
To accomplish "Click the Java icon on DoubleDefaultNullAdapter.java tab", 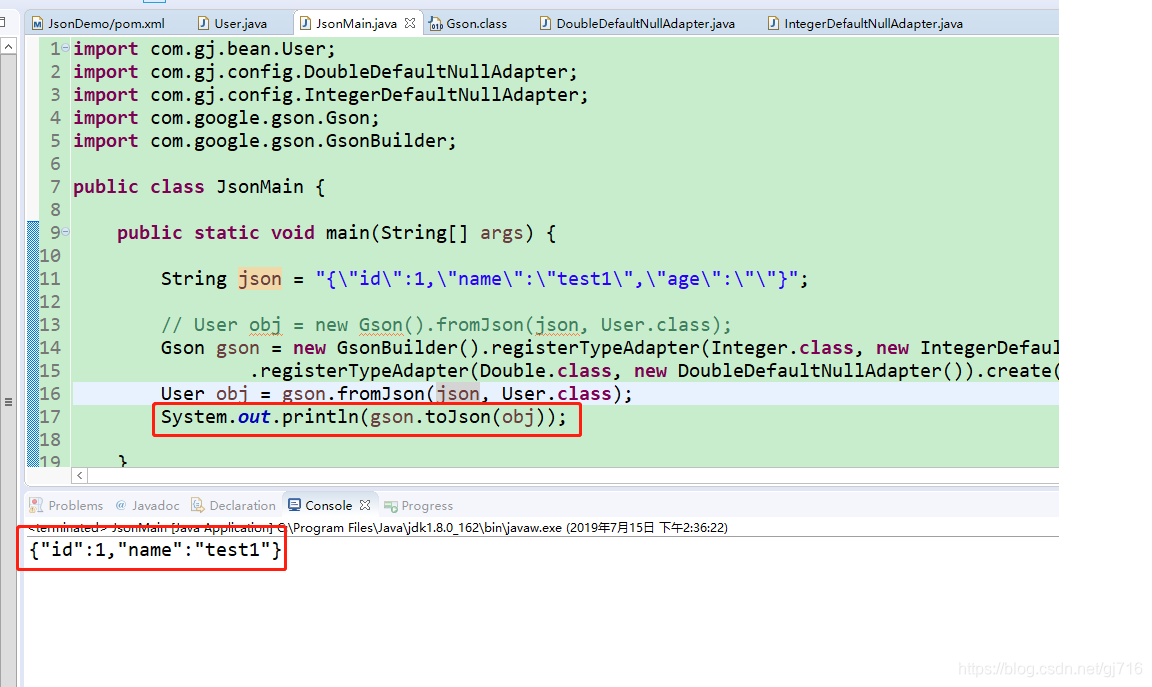I will pos(545,24).
